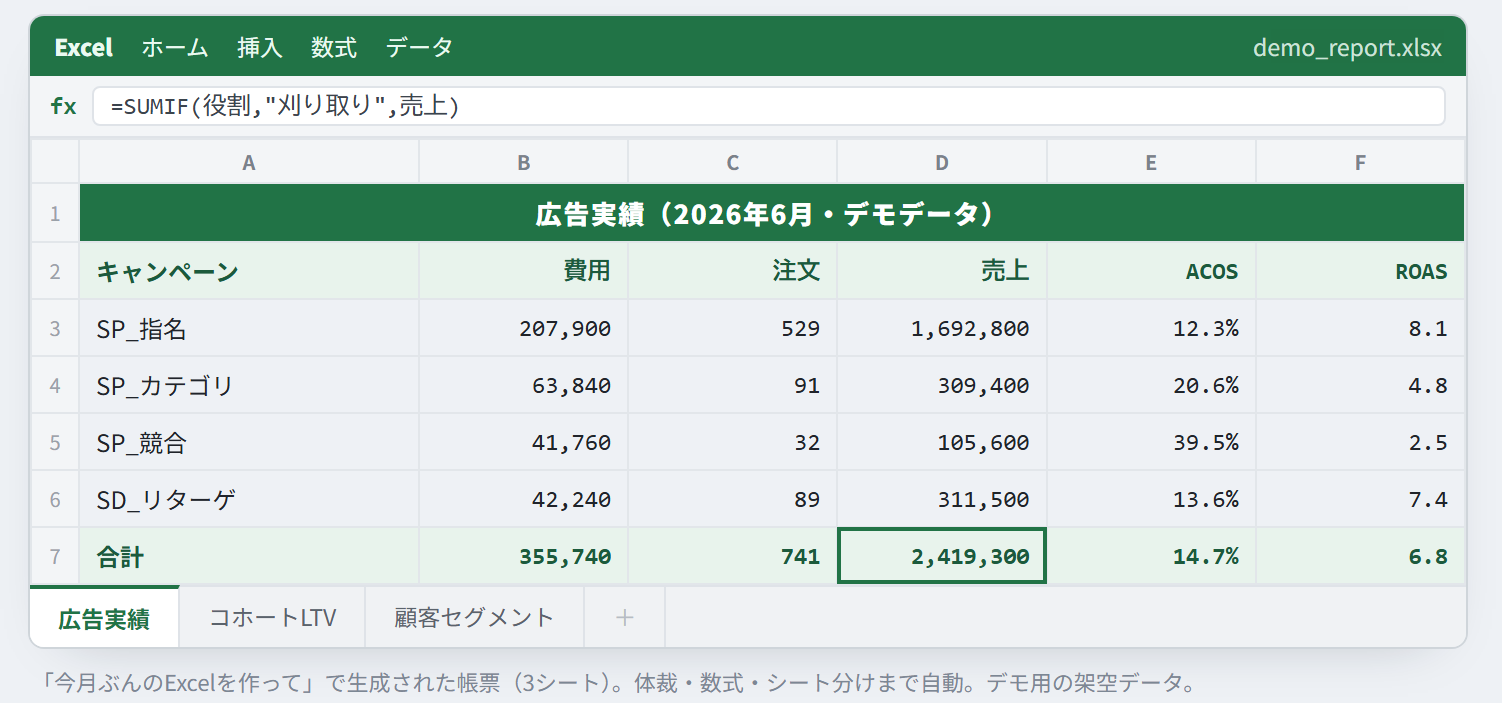1502x703 pixels.
Task: Select ACOS cell 39.5%
Action: click(x=1151, y=442)
